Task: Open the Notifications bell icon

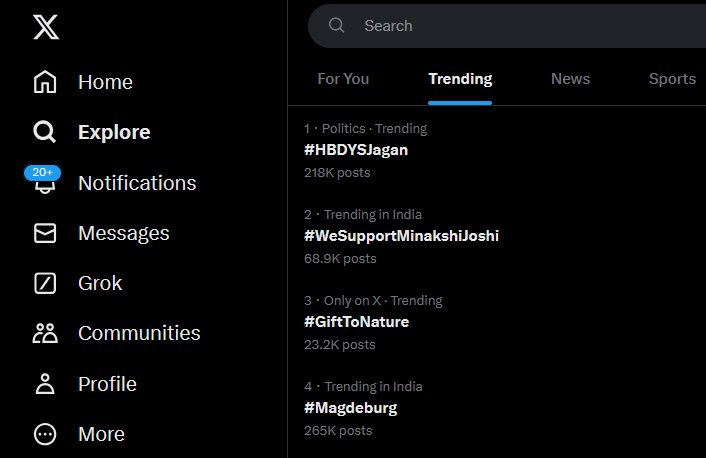Action: click(x=46, y=187)
